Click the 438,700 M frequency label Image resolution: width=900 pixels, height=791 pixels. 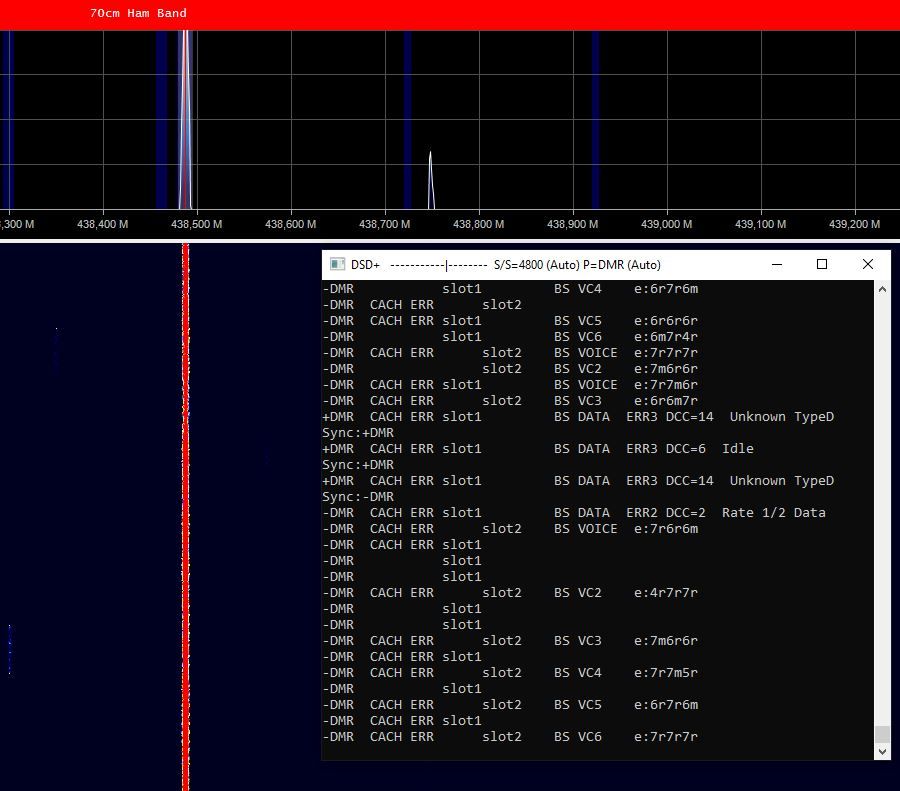[385, 224]
